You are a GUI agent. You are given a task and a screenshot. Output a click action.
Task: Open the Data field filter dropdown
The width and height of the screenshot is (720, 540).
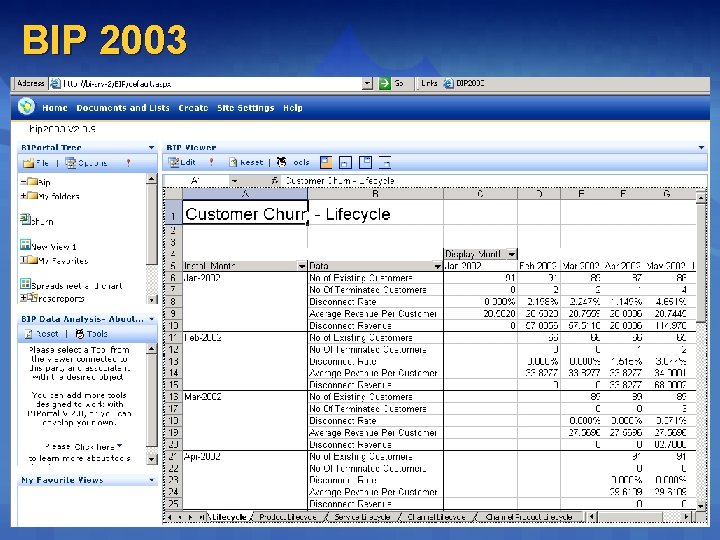point(437,266)
